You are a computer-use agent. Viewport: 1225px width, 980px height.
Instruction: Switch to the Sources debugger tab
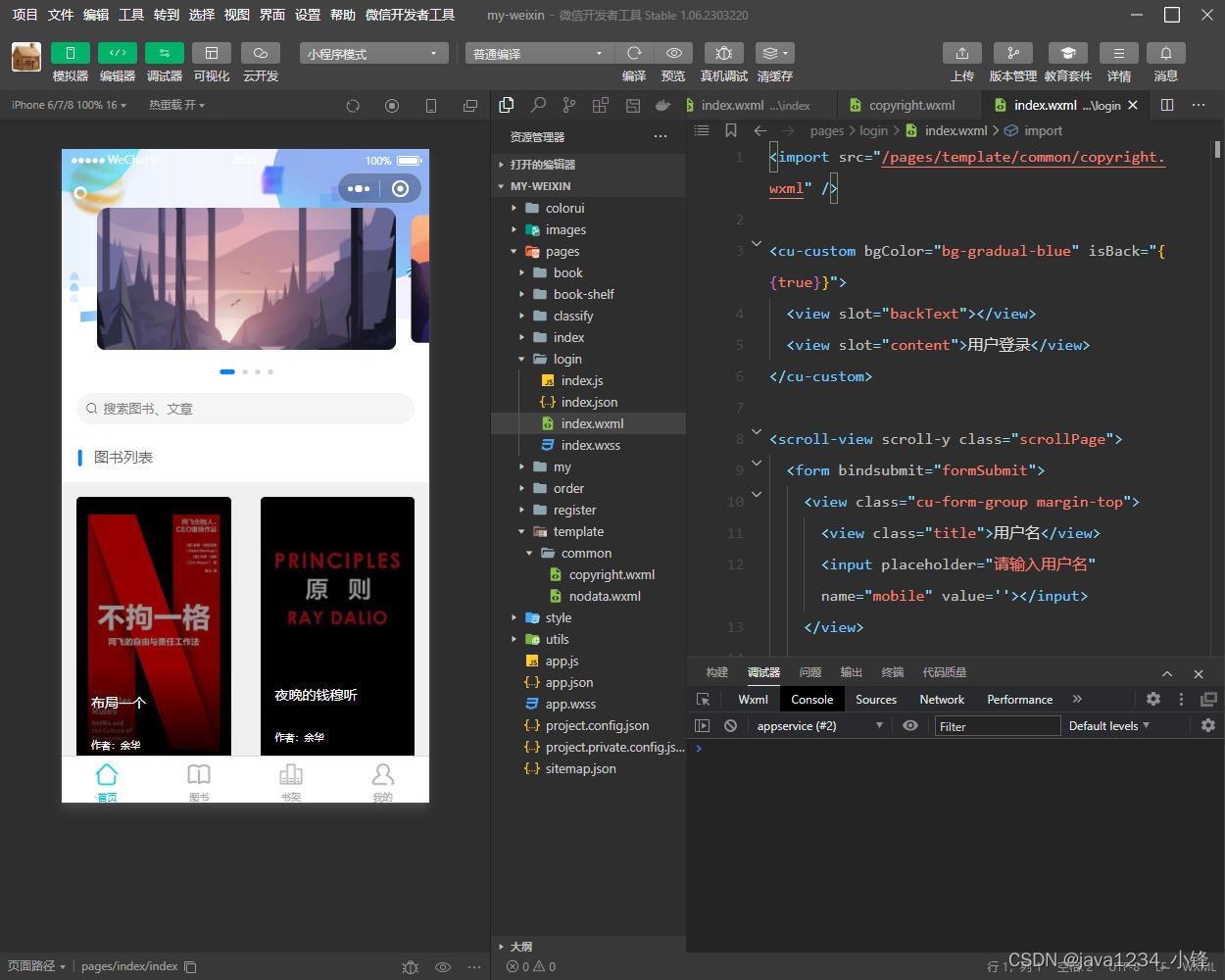point(876,699)
